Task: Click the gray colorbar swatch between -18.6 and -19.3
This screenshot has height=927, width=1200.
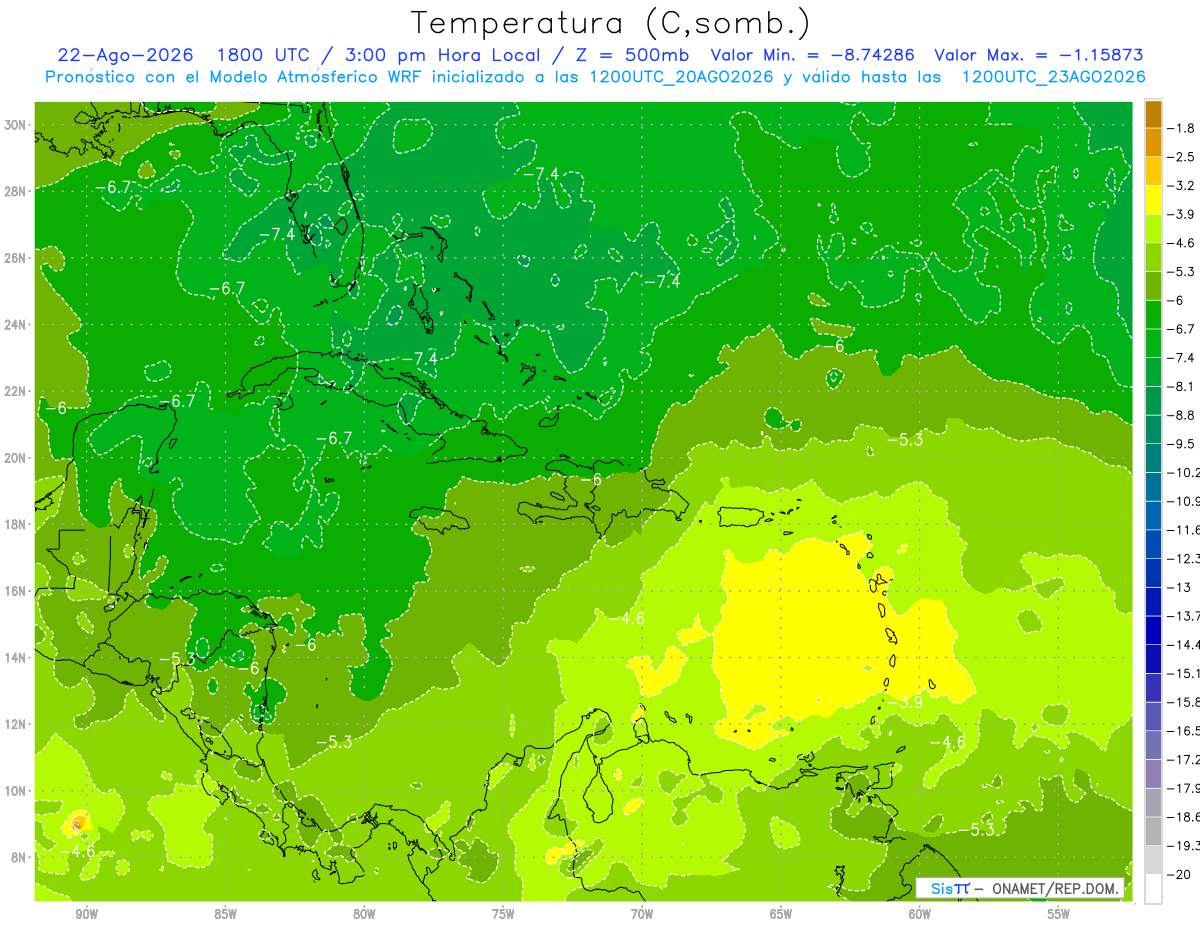Action: click(x=1153, y=831)
